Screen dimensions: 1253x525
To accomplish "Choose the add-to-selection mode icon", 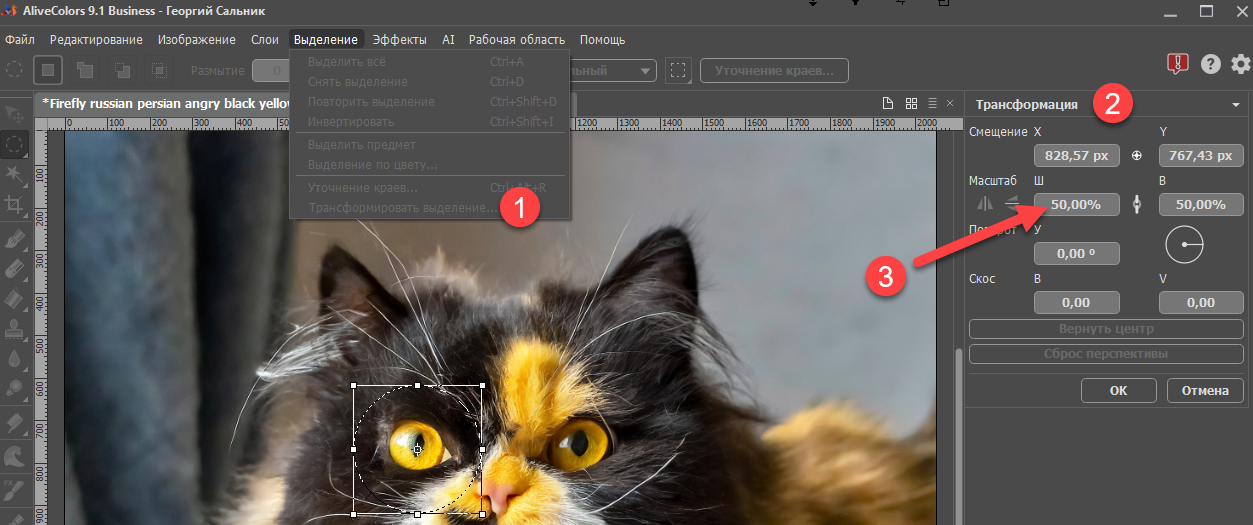I will point(86,70).
